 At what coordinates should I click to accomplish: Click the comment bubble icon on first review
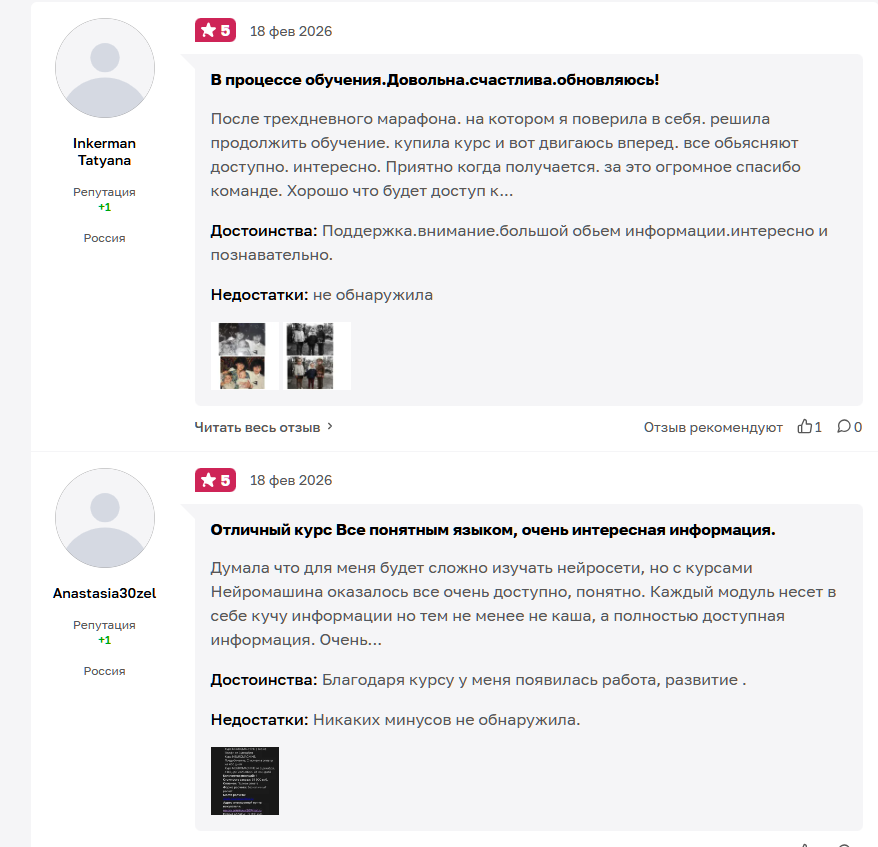[844, 427]
